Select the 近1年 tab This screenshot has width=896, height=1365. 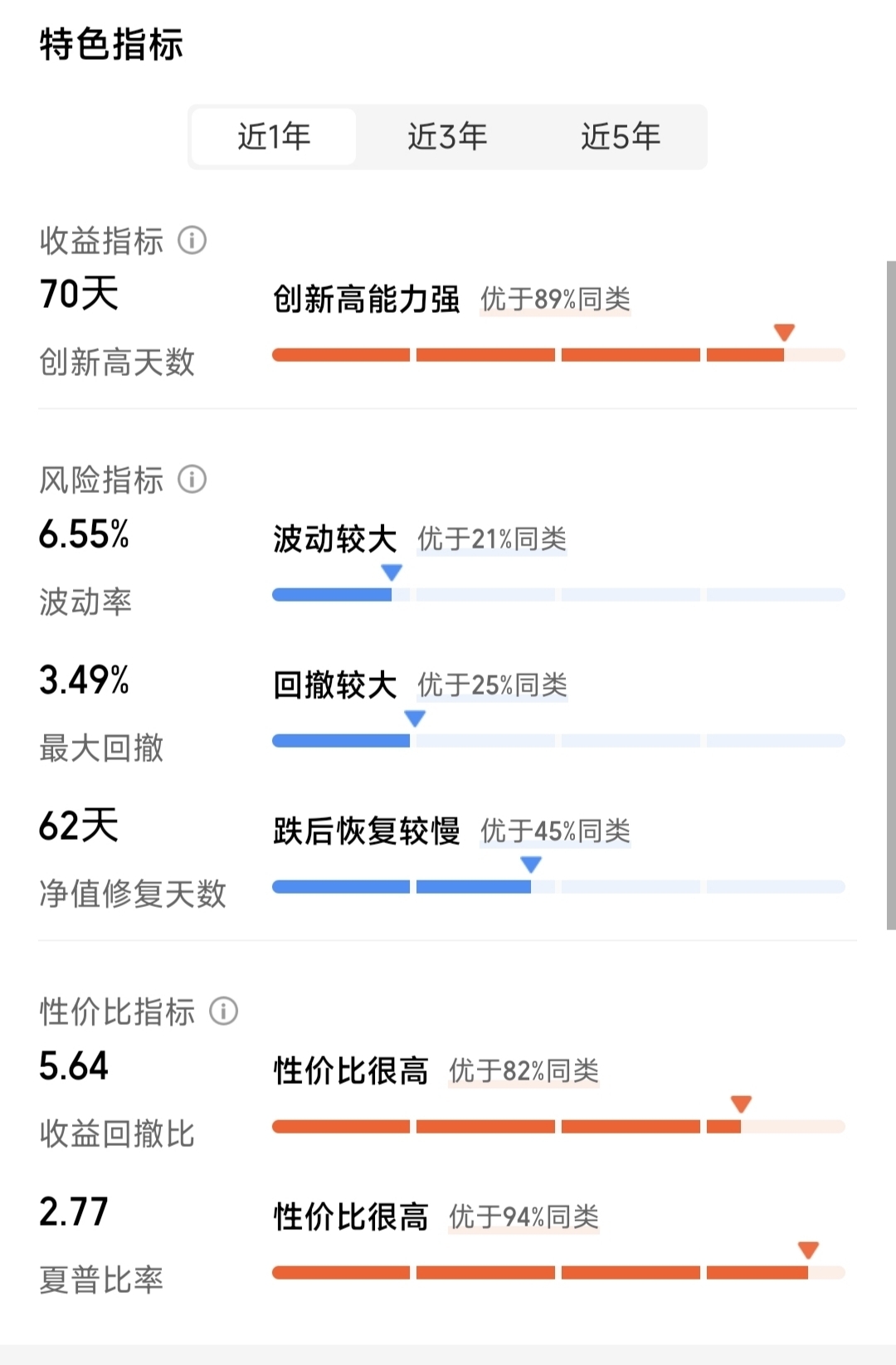point(274,136)
